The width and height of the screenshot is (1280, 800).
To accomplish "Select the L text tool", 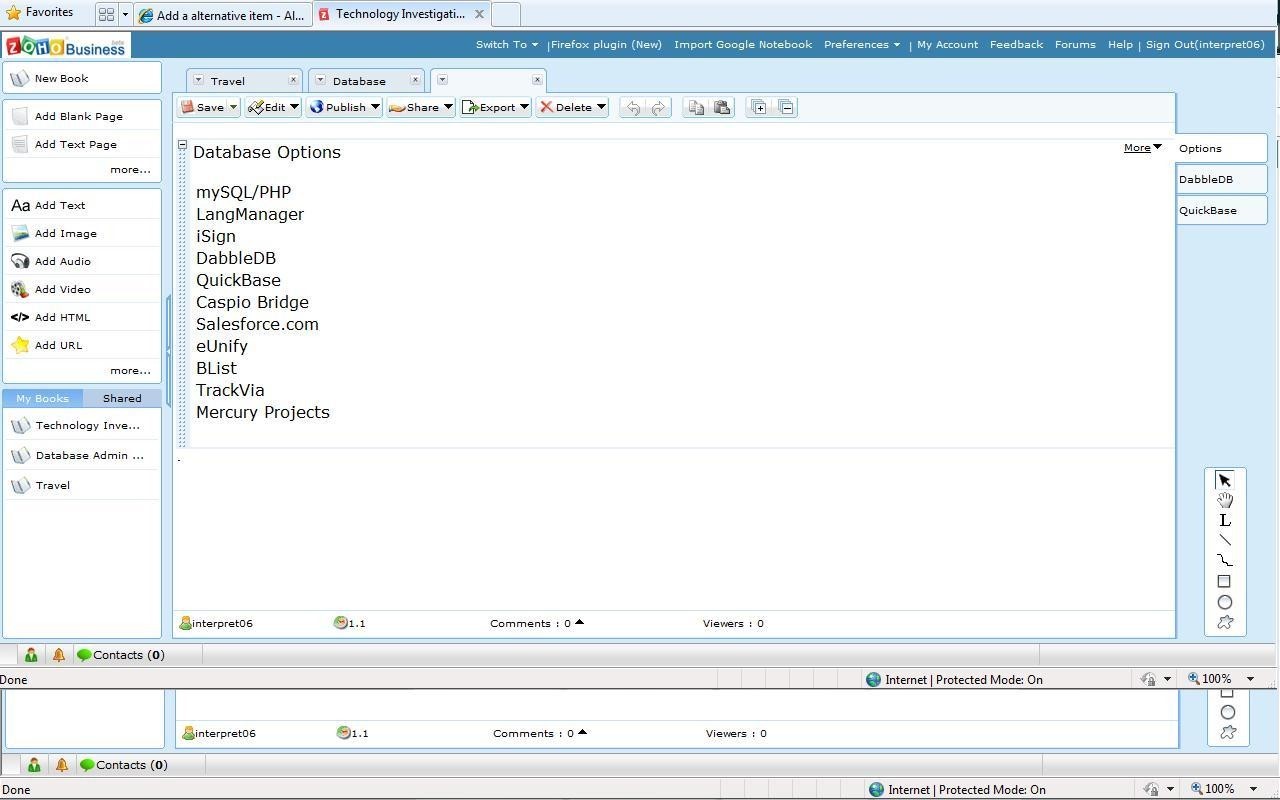I will click(x=1224, y=520).
